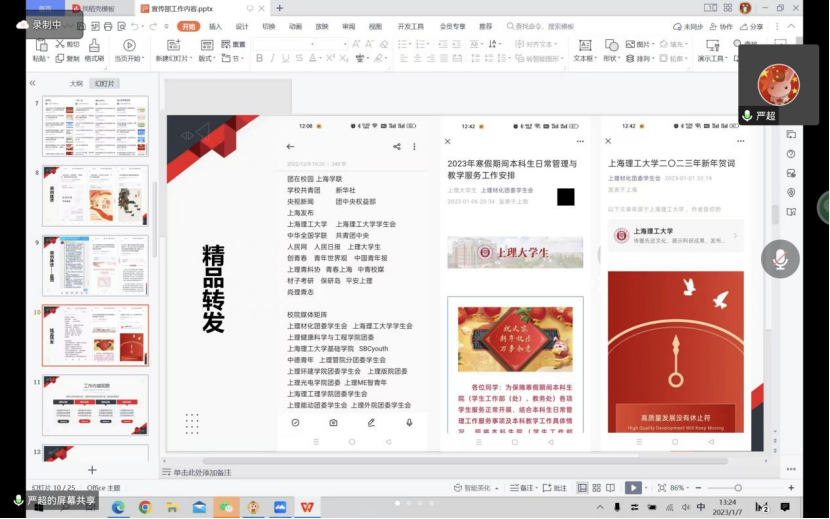830x519 pixels.
Task: Switch to Slide Sorter grid view
Action: (x=597, y=488)
